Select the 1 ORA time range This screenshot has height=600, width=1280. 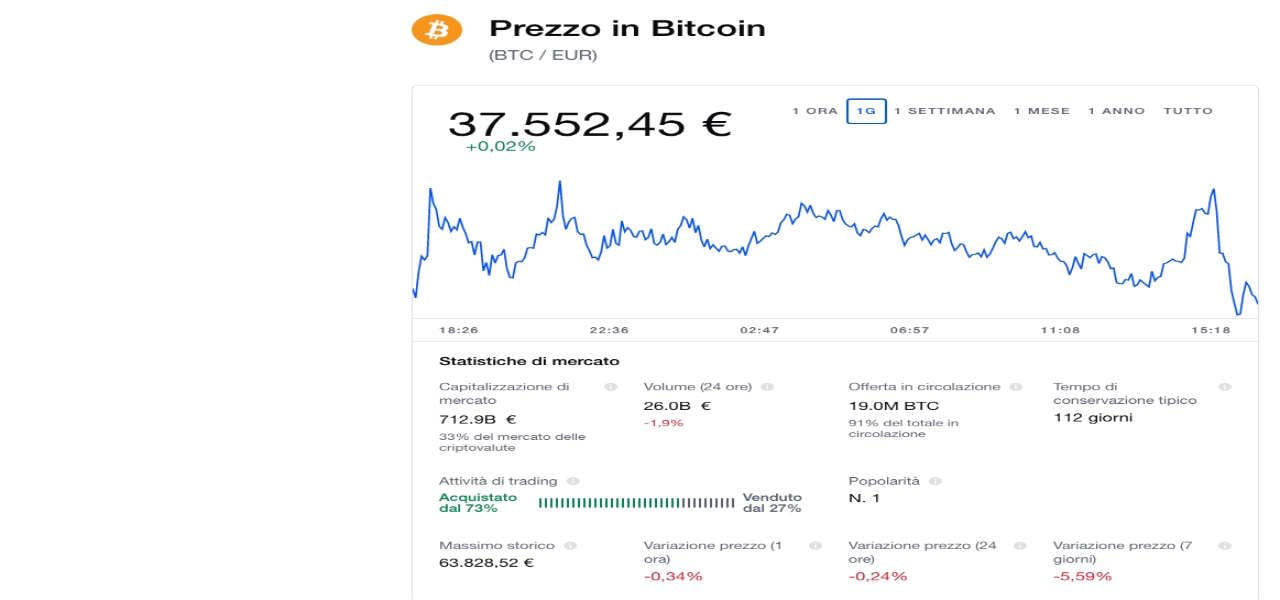[815, 111]
